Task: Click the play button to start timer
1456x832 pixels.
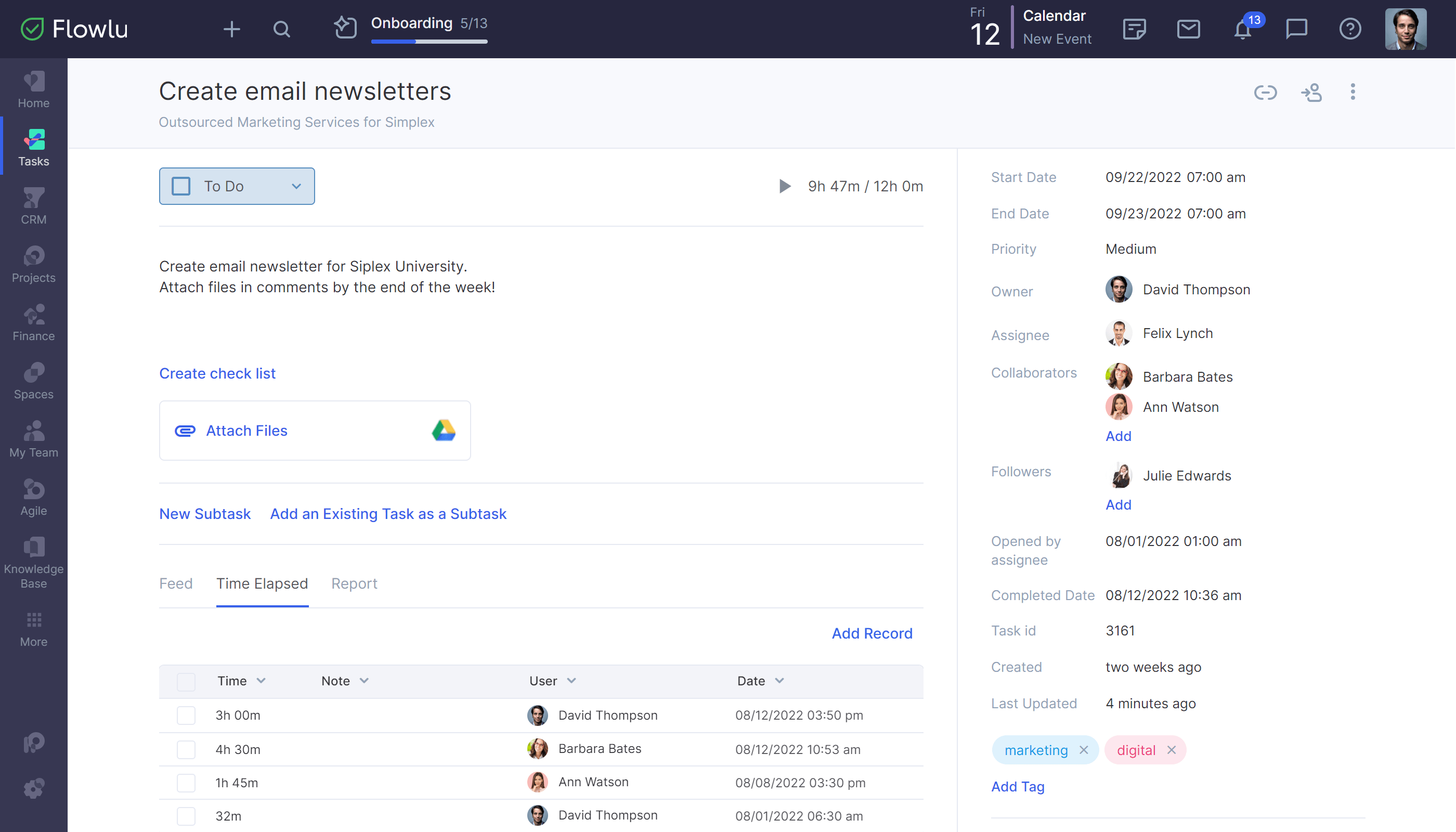Action: [785, 186]
